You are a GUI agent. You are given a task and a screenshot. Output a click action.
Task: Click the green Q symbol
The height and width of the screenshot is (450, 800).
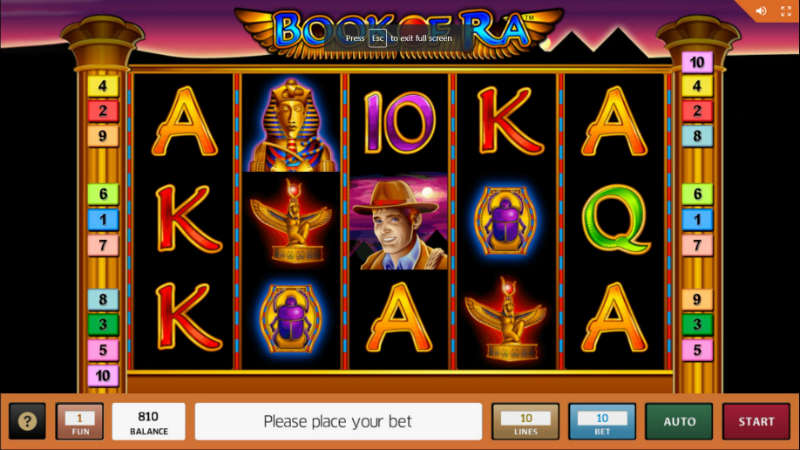point(616,219)
